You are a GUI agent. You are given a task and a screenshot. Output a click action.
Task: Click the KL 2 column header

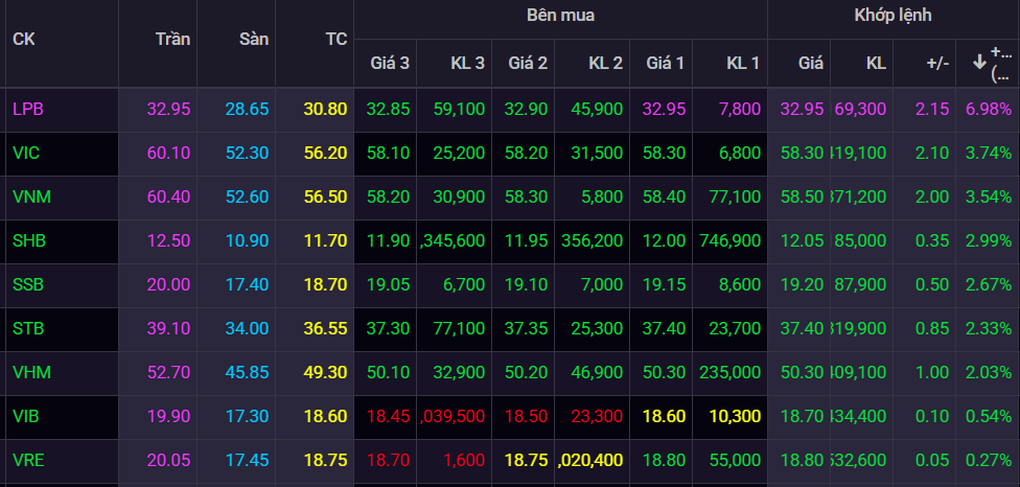pyautogui.click(x=606, y=63)
